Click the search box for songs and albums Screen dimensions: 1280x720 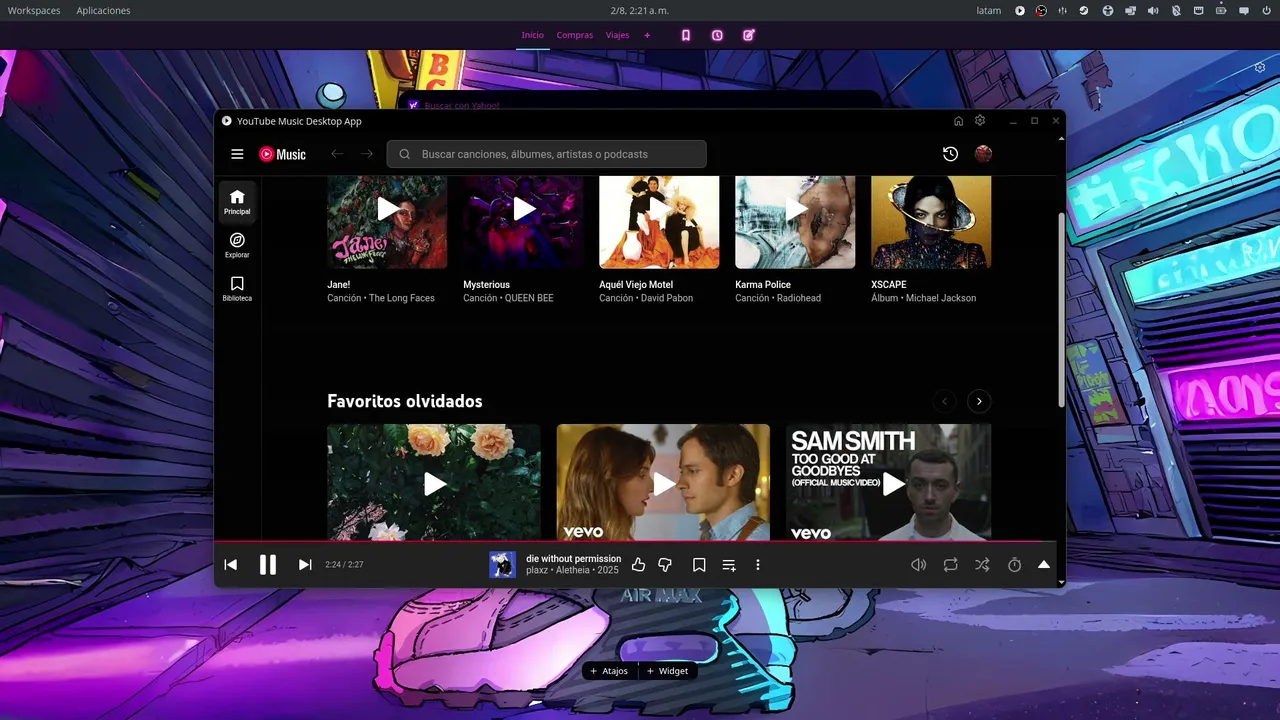click(x=547, y=154)
